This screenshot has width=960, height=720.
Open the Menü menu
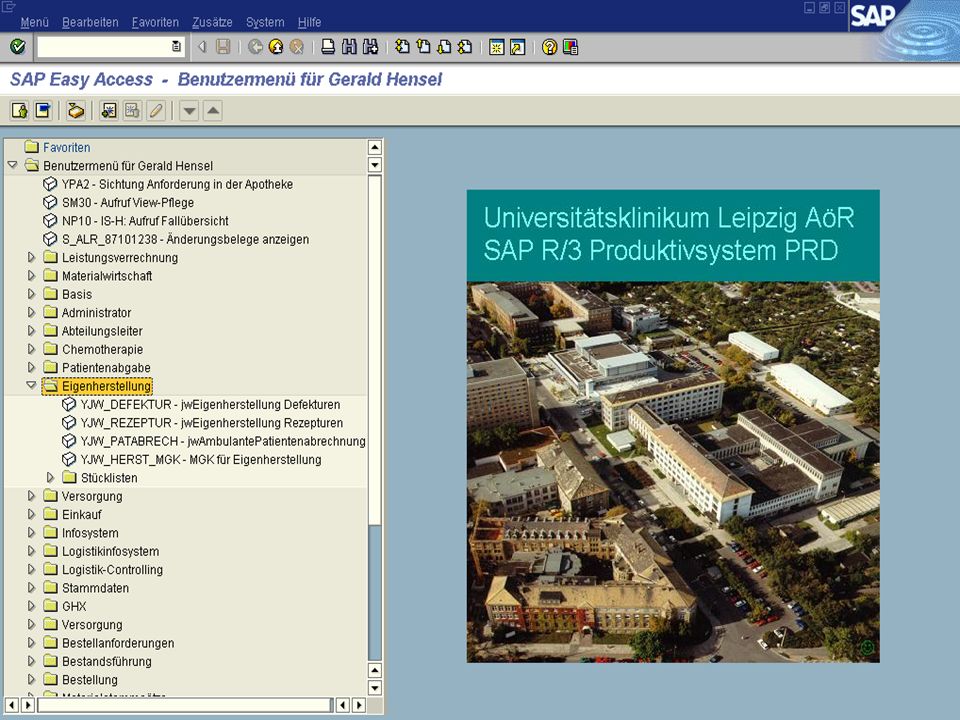pyautogui.click(x=34, y=22)
